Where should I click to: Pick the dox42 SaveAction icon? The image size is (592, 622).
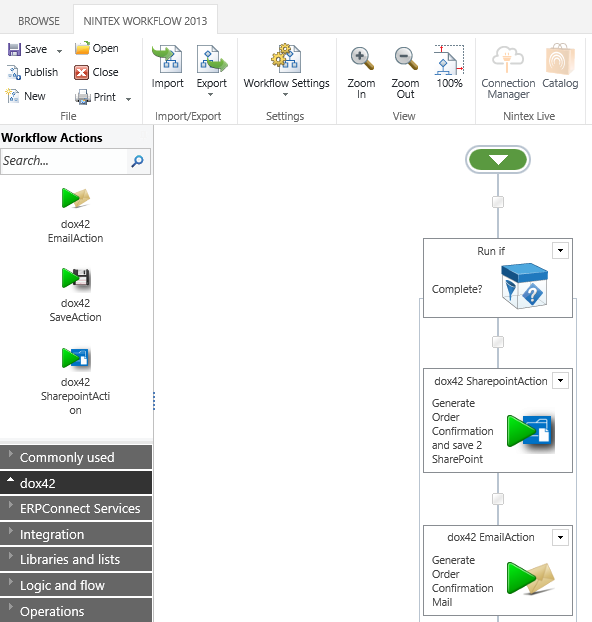[x=75, y=278]
